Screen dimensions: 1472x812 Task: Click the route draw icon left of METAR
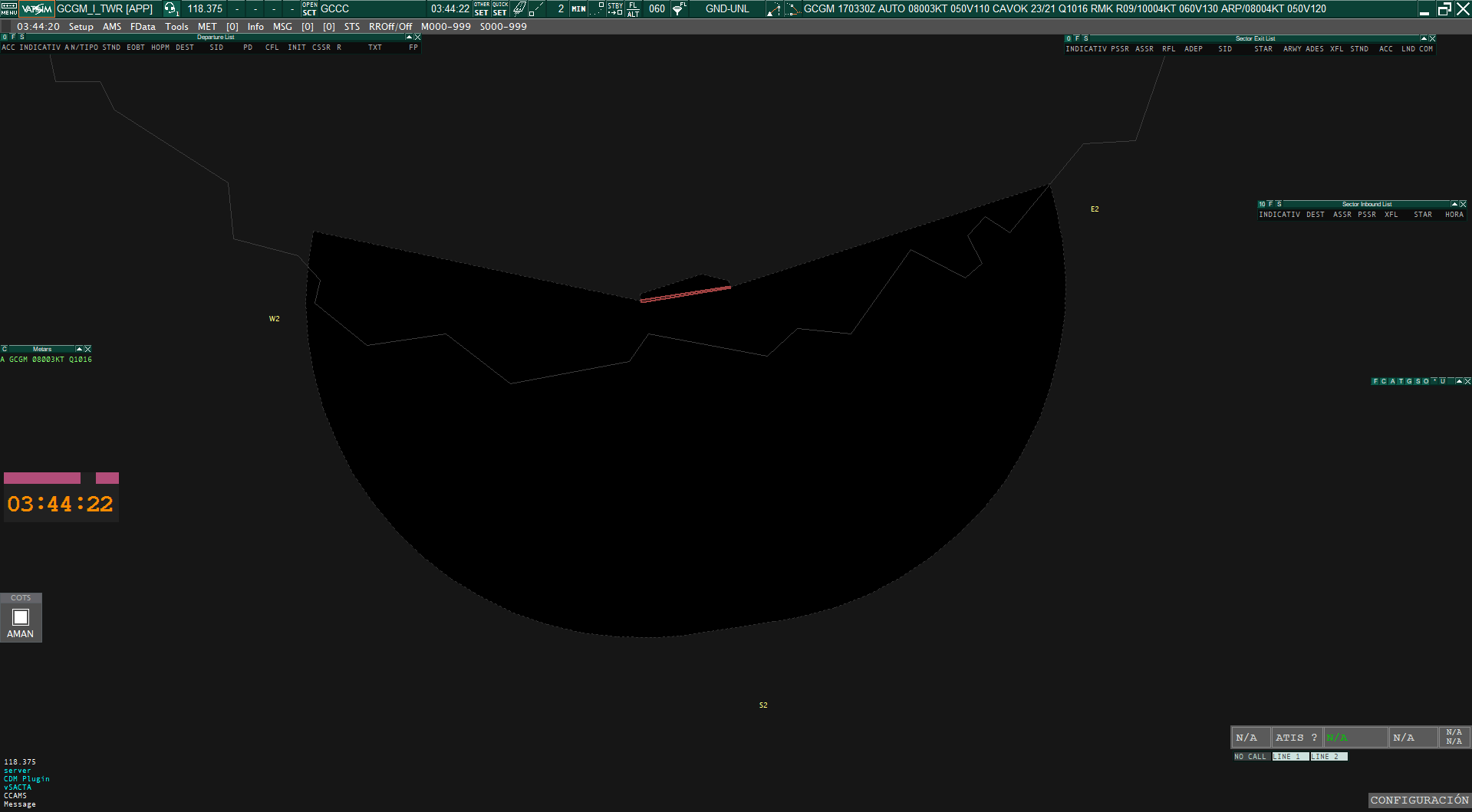(x=774, y=9)
